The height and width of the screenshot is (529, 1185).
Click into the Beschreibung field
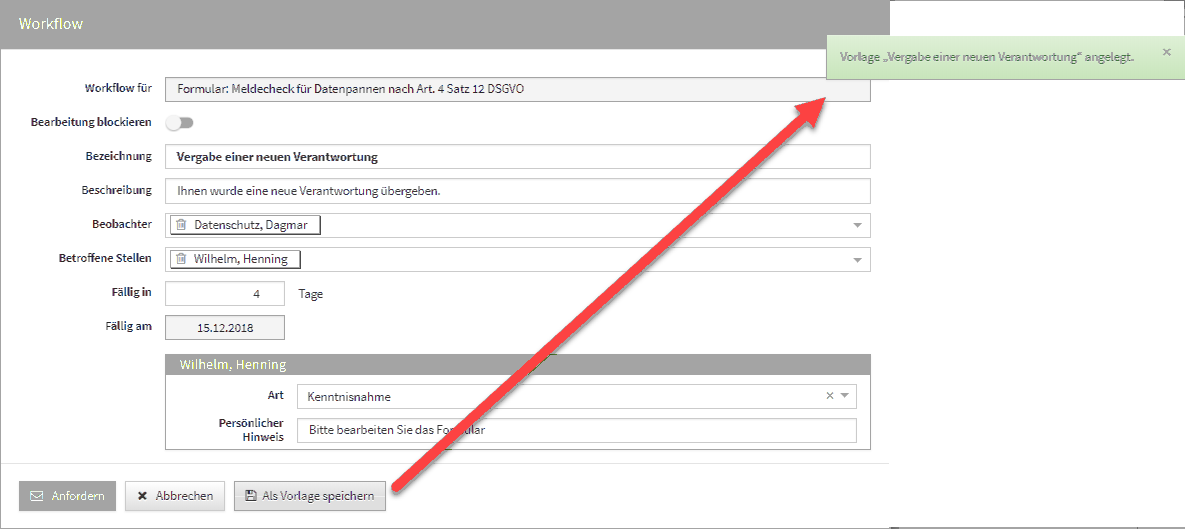coord(517,191)
